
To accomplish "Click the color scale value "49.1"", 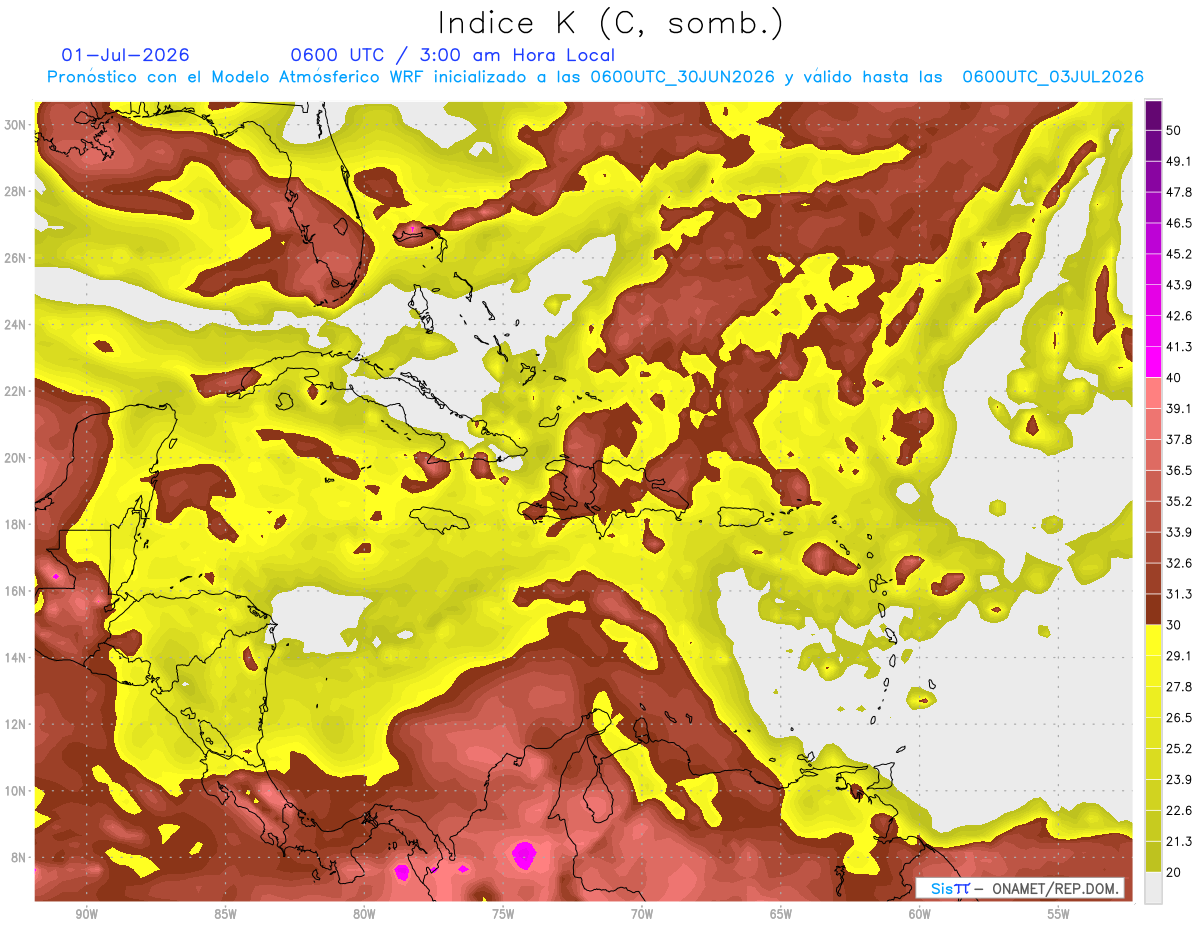I will (1178, 161).
